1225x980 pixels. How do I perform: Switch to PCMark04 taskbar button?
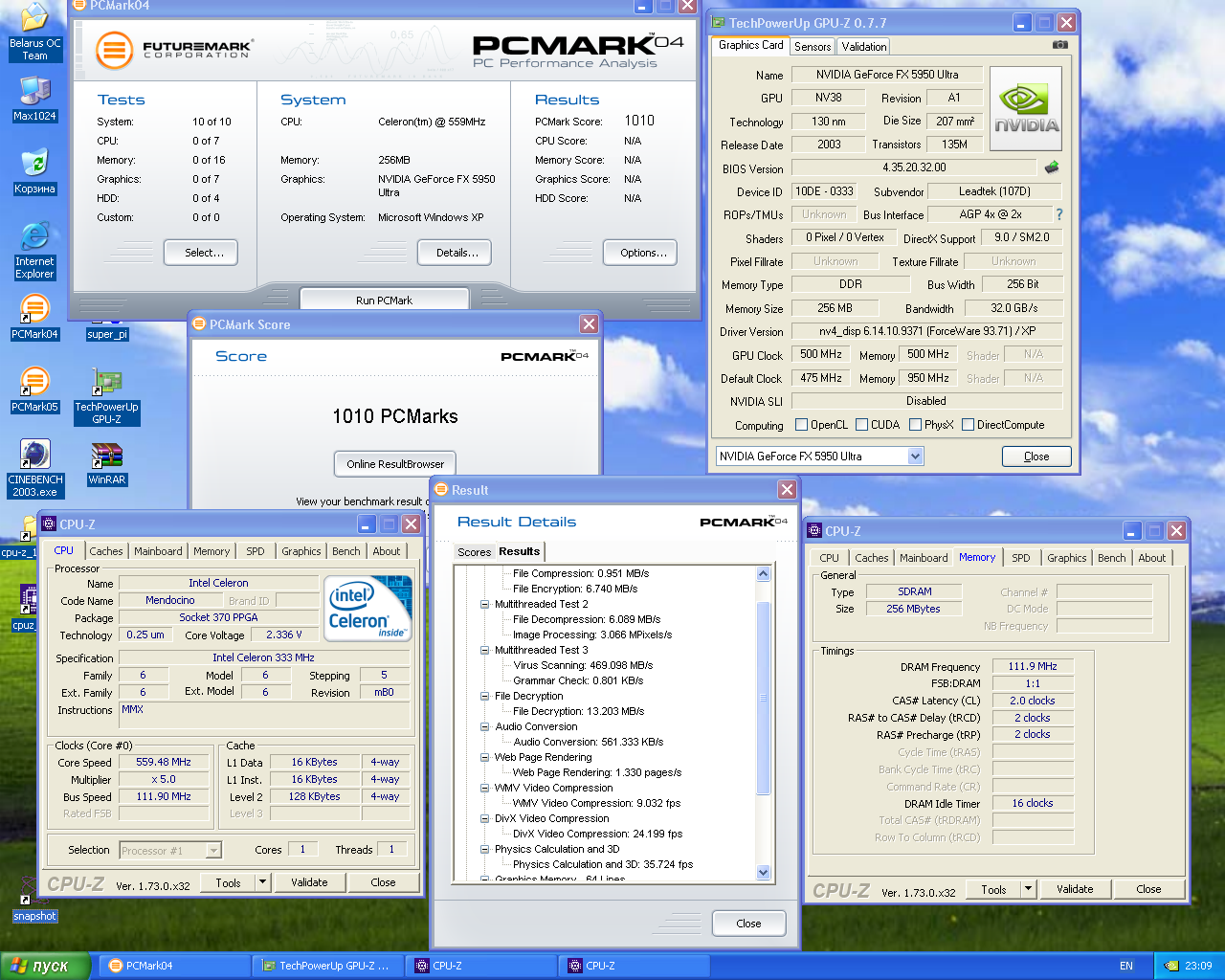[176, 966]
